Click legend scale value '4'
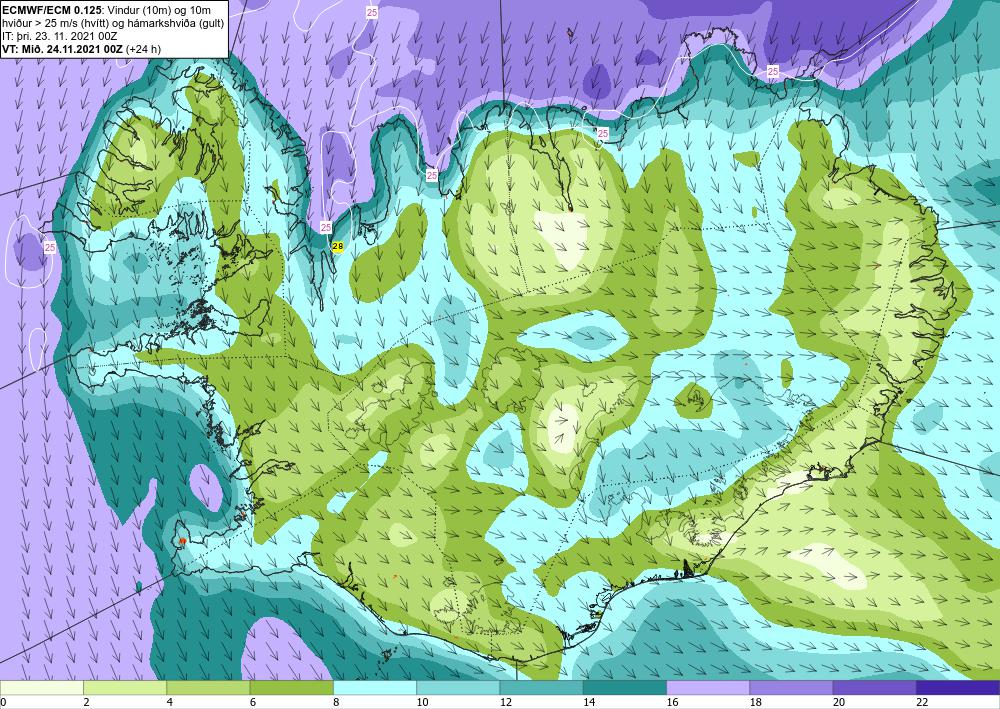This screenshot has height=709, width=1000. coord(170,702)
